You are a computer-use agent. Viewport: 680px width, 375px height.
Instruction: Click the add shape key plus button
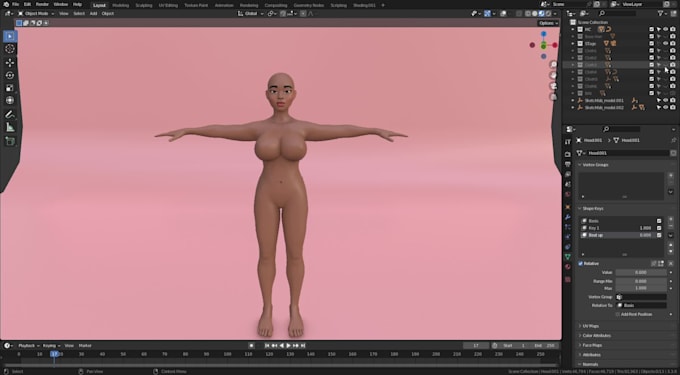[x=670, y=220]
